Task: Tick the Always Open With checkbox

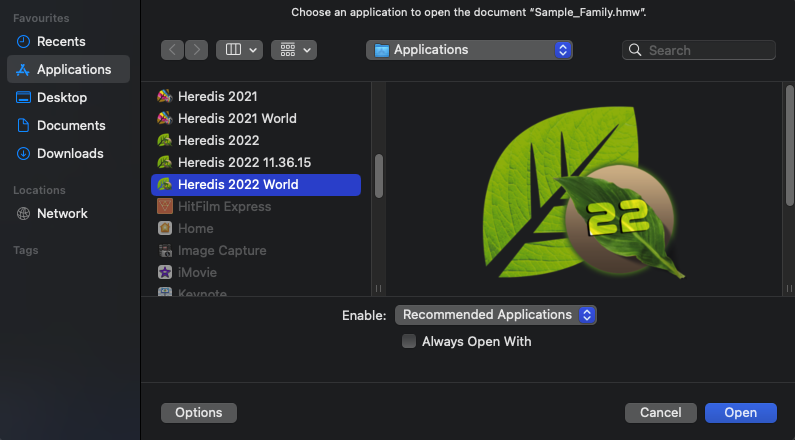Action: coord(409,341)
